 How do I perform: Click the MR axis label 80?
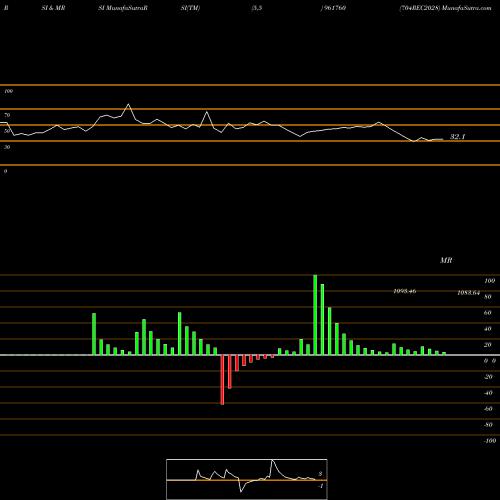488,297
